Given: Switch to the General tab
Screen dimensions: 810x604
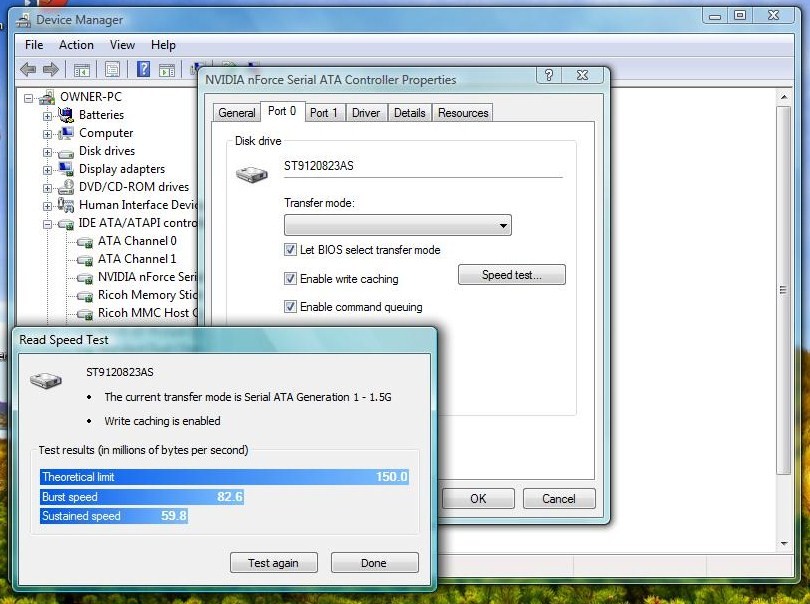Looking at the screenshot, I should 237,113.
